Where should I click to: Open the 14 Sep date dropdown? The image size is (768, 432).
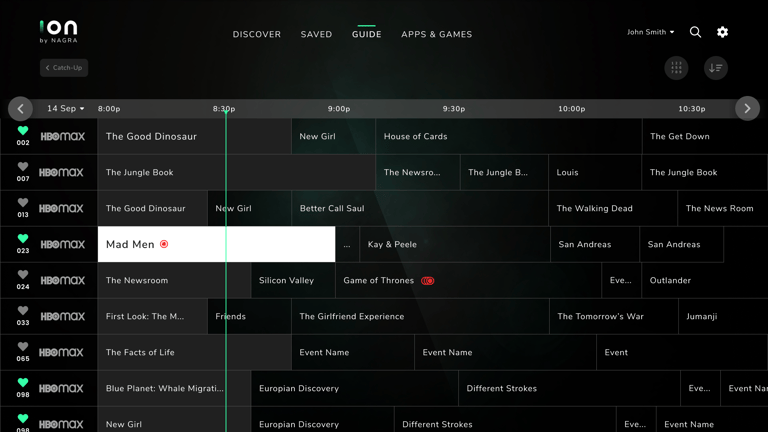pos(65,108)
